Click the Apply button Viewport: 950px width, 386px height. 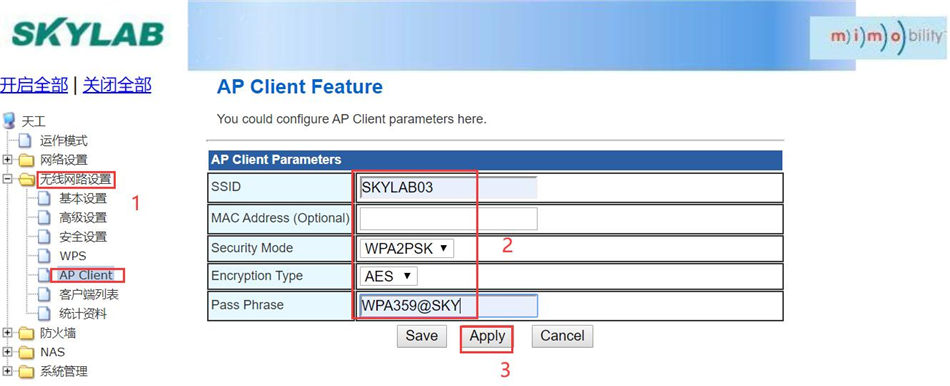(487, 336)
